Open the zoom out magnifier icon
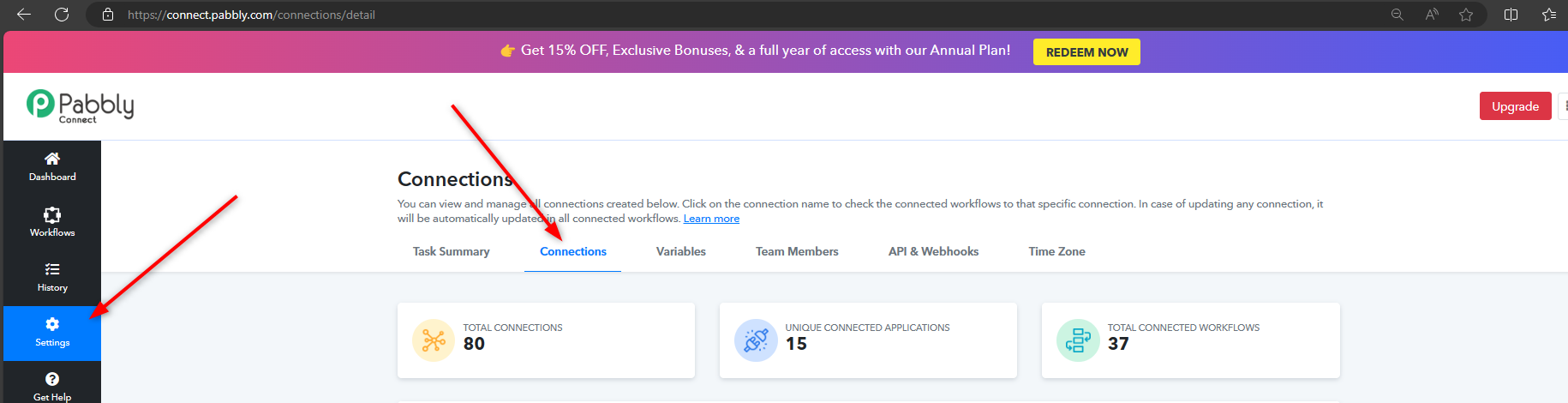This screenshot has height=403, width=1568. coord(1397,15)
